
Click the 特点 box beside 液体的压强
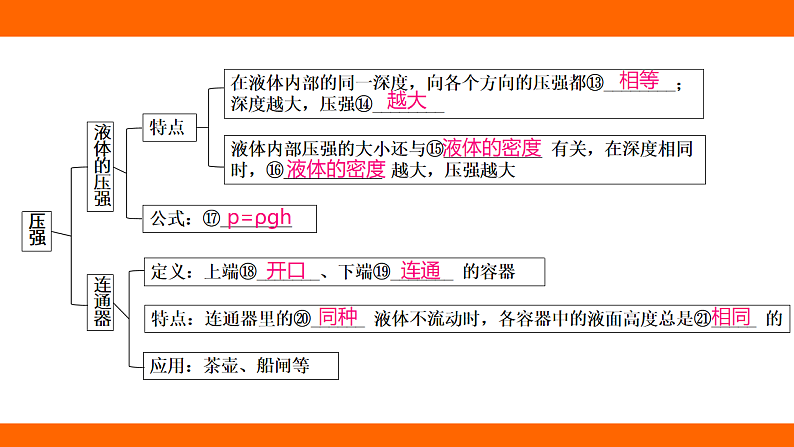tap(166, 127)
